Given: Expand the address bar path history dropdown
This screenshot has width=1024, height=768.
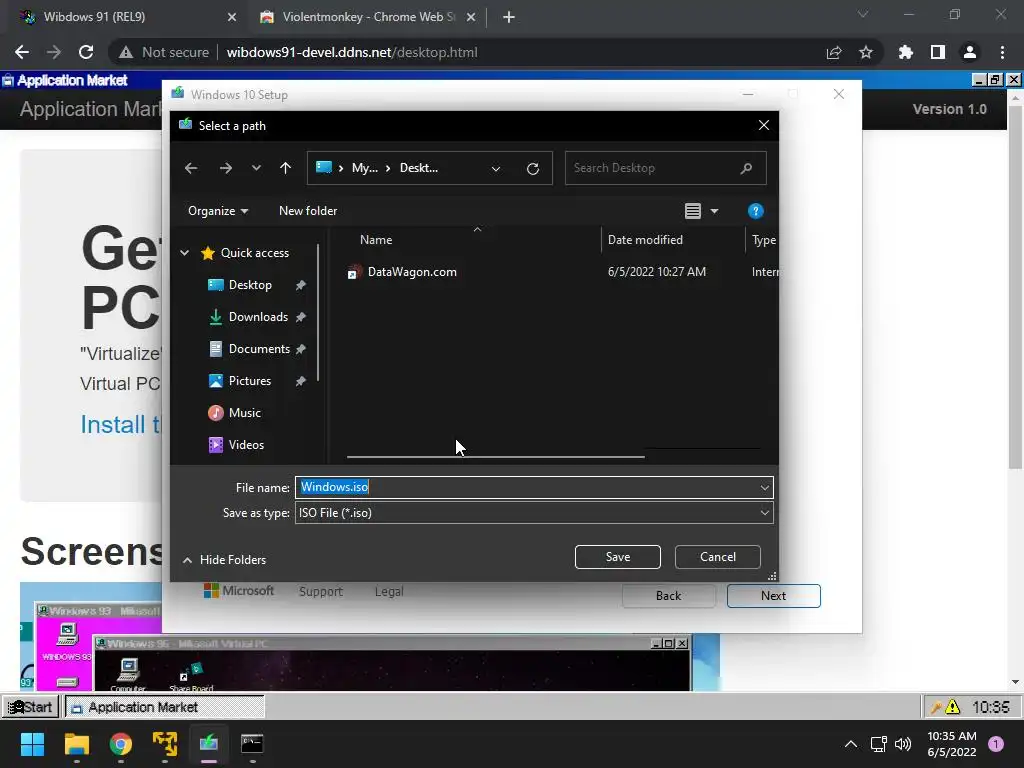Looking at the screenshot, I should click(x=496, y=168).
